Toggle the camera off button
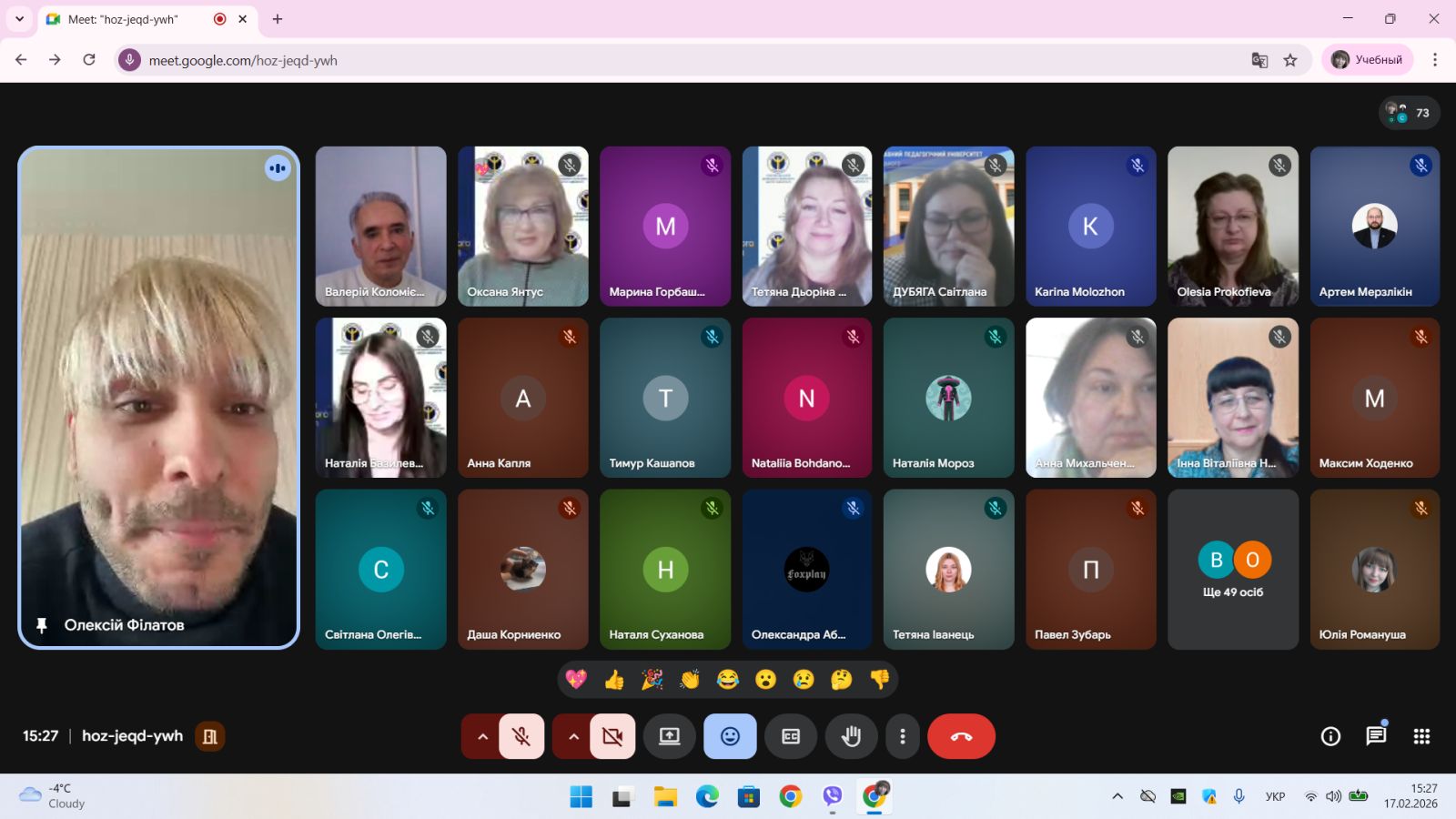 click(x=612, y=736)
